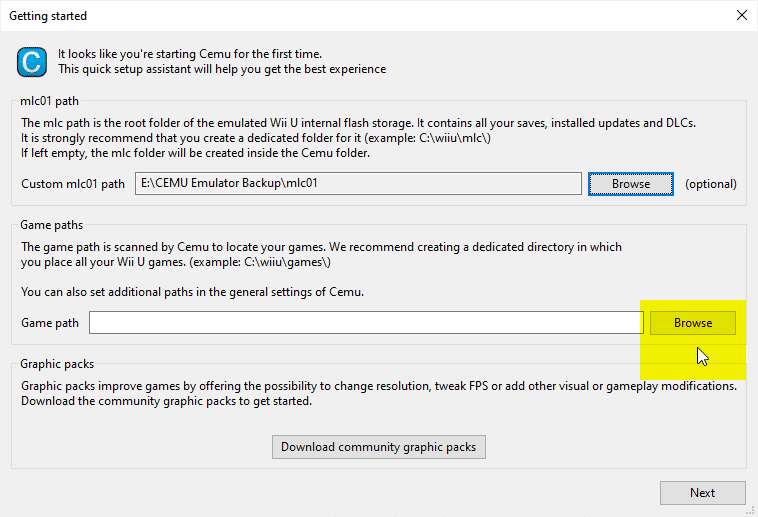The height and width of the screenshot is (517, 758).
Task: Click the empty Game path input field
Action: [x=366, y=323]
